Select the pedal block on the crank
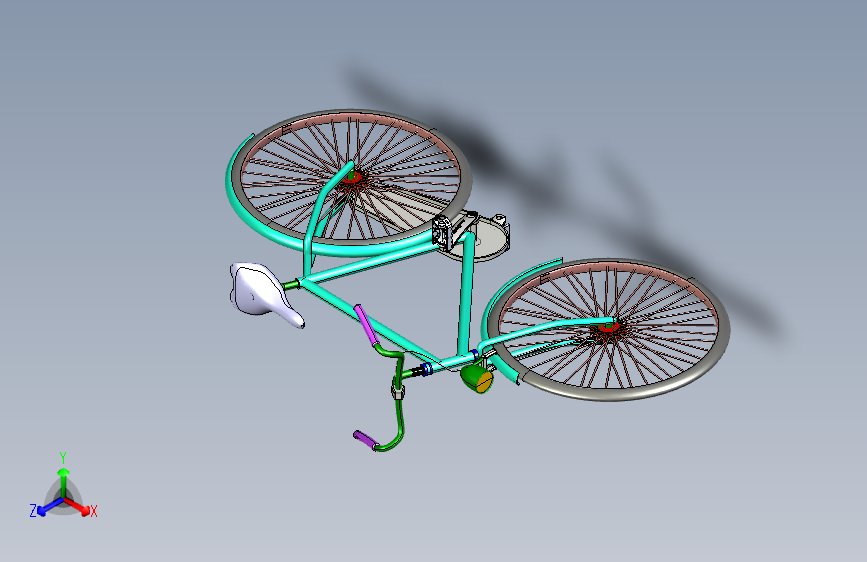Image resolution: width=867 pixels, height=562 pixels. [443, 231]
